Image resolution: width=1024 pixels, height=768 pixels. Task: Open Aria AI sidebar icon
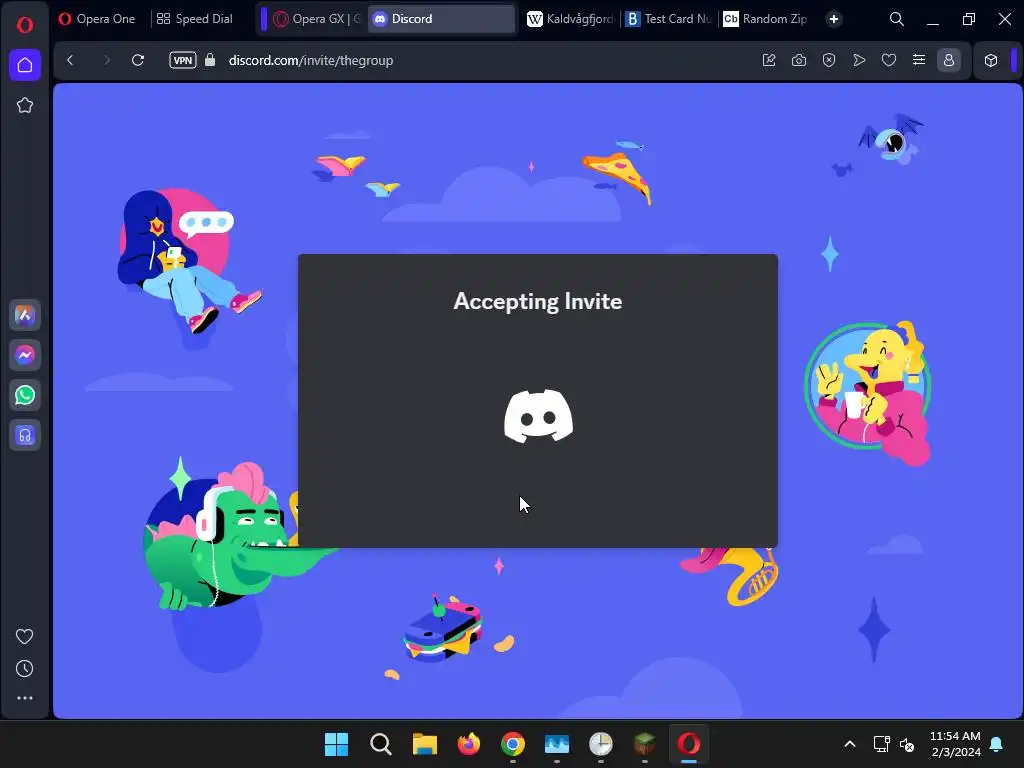25,315
